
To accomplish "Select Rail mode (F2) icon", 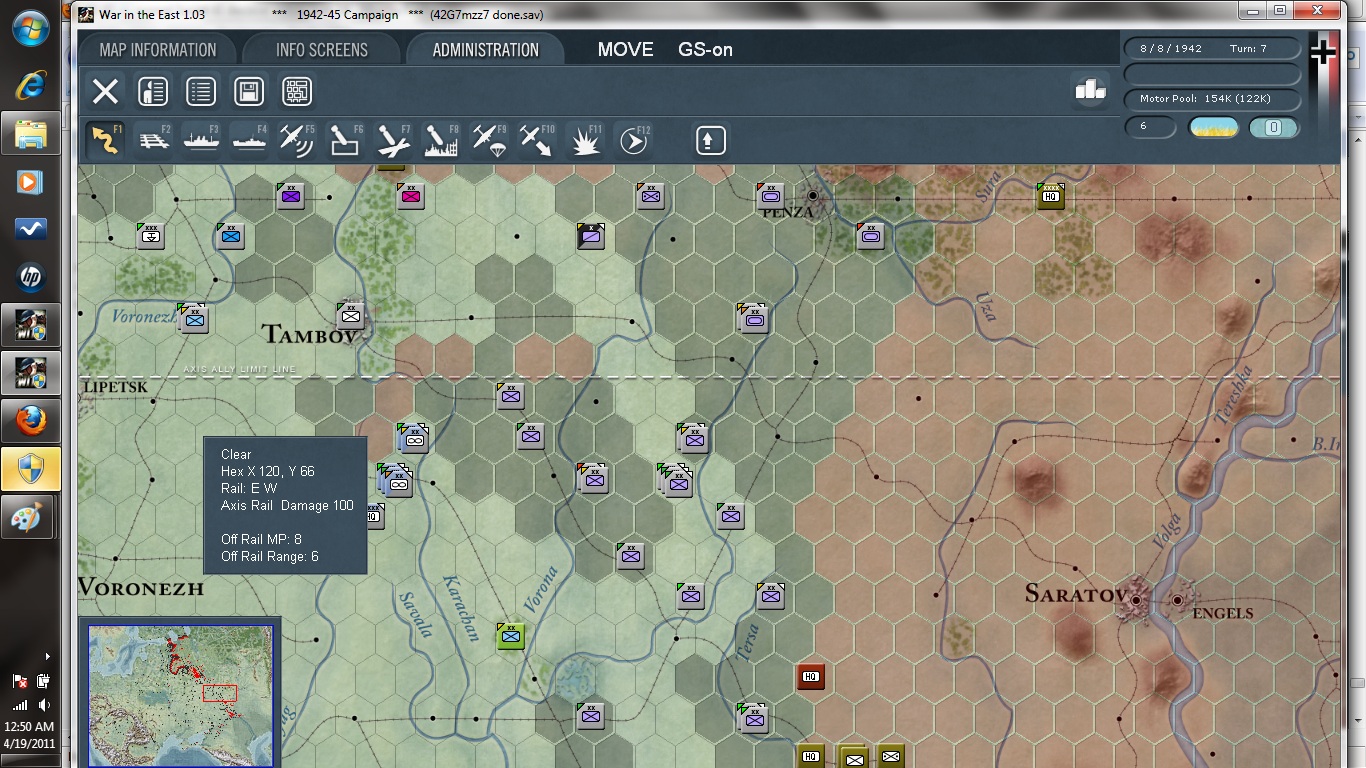I will point(153,140).
